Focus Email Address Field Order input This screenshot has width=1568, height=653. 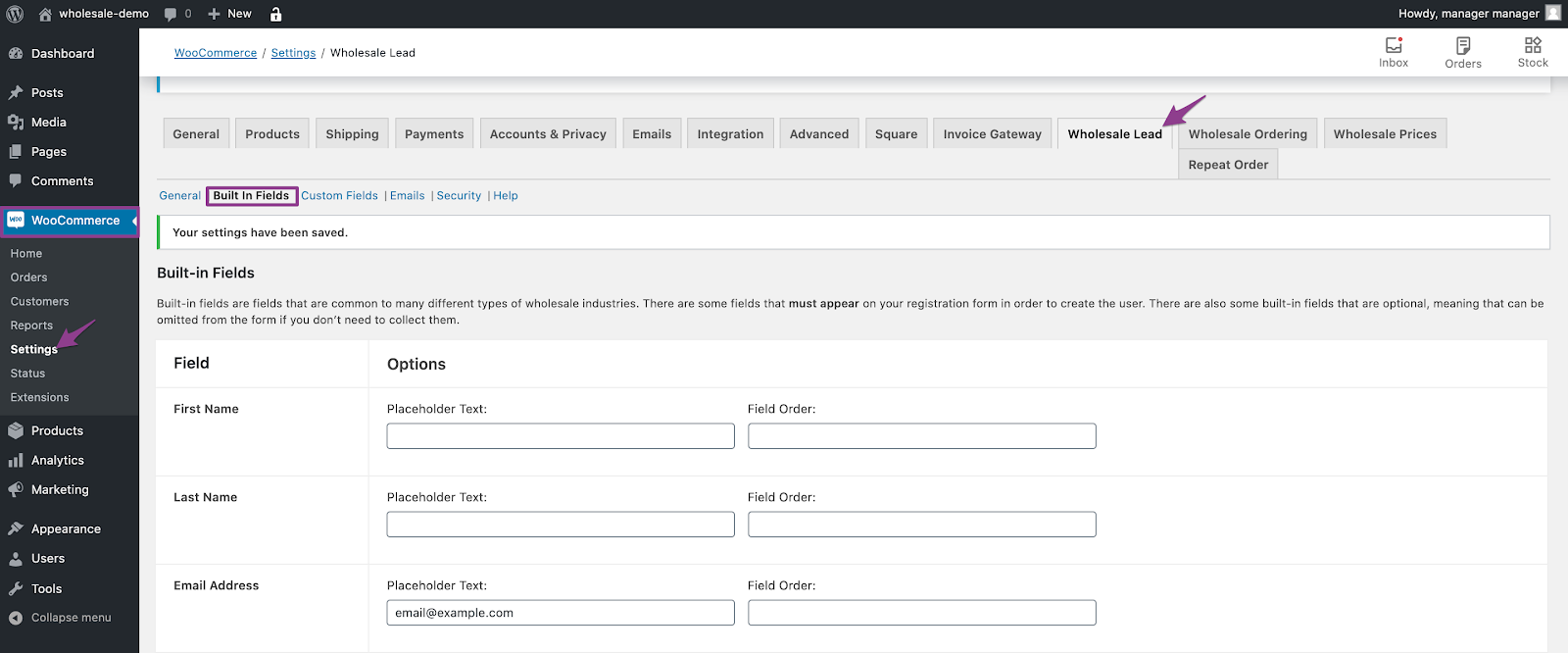[922, 612]
